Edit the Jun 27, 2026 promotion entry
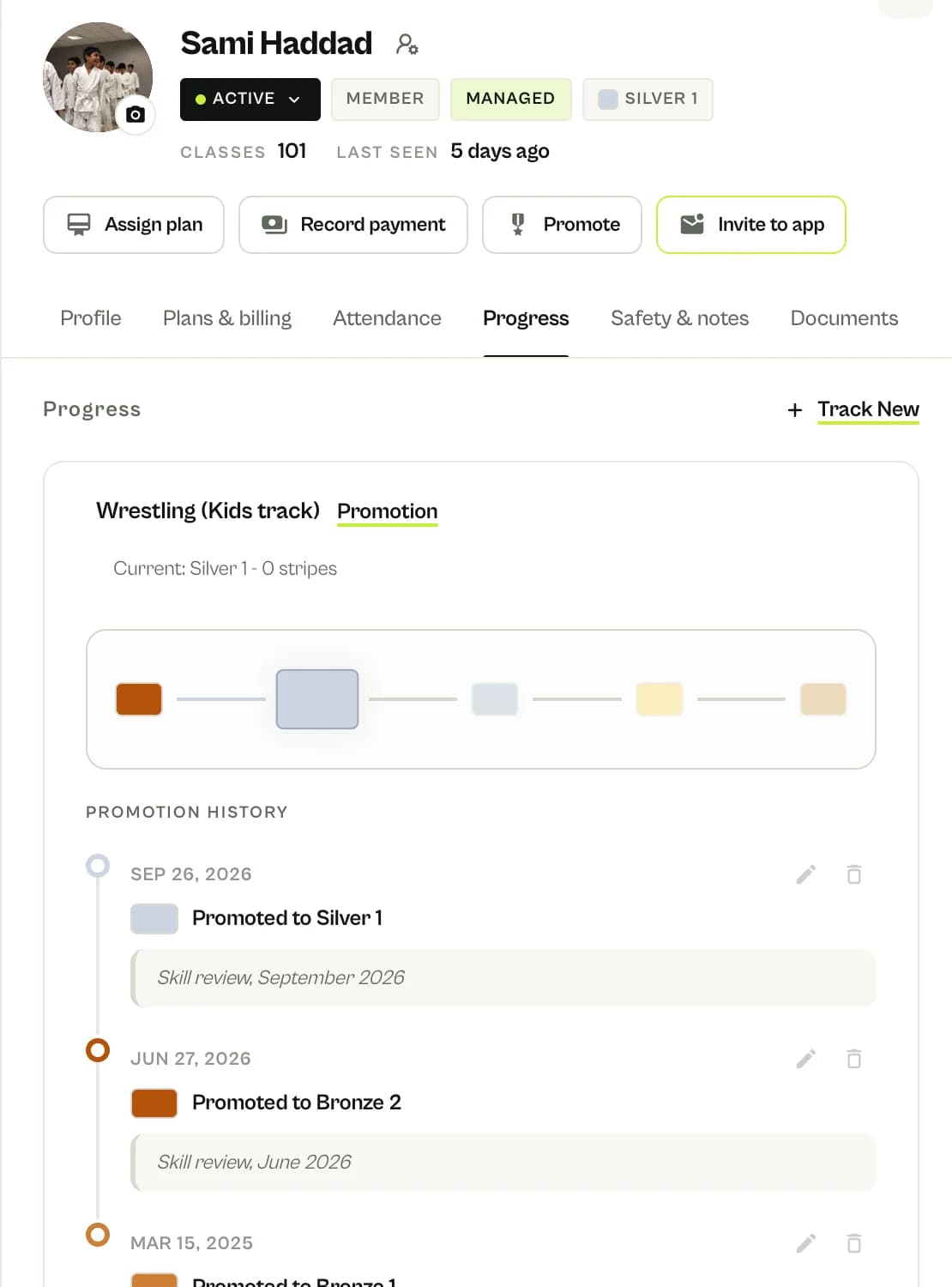This screenshot has width=952, height=1287. click(x=806, y=1059)
